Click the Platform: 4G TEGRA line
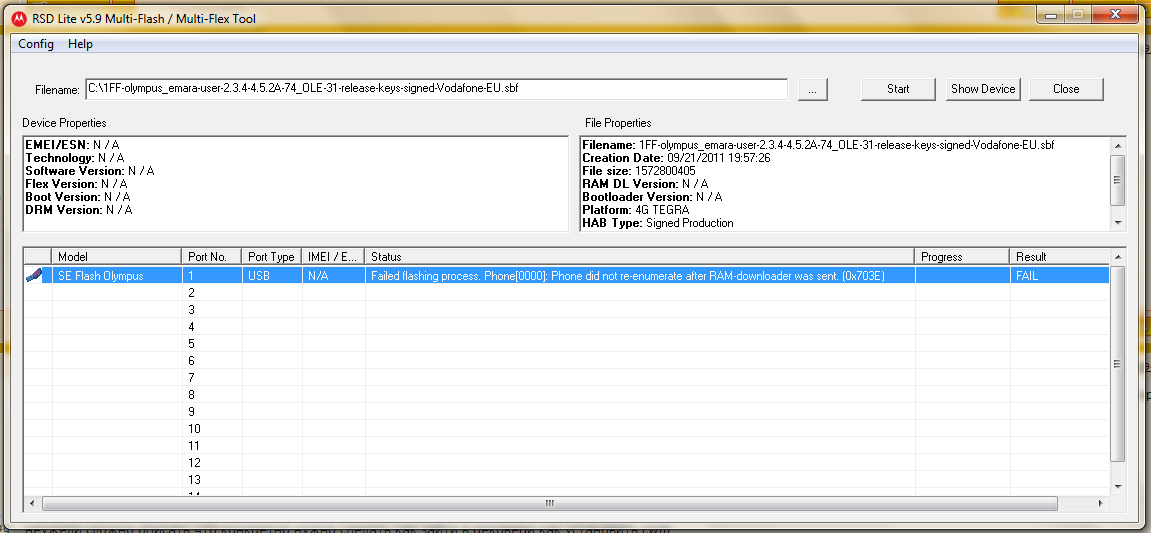 coord(636,210)
